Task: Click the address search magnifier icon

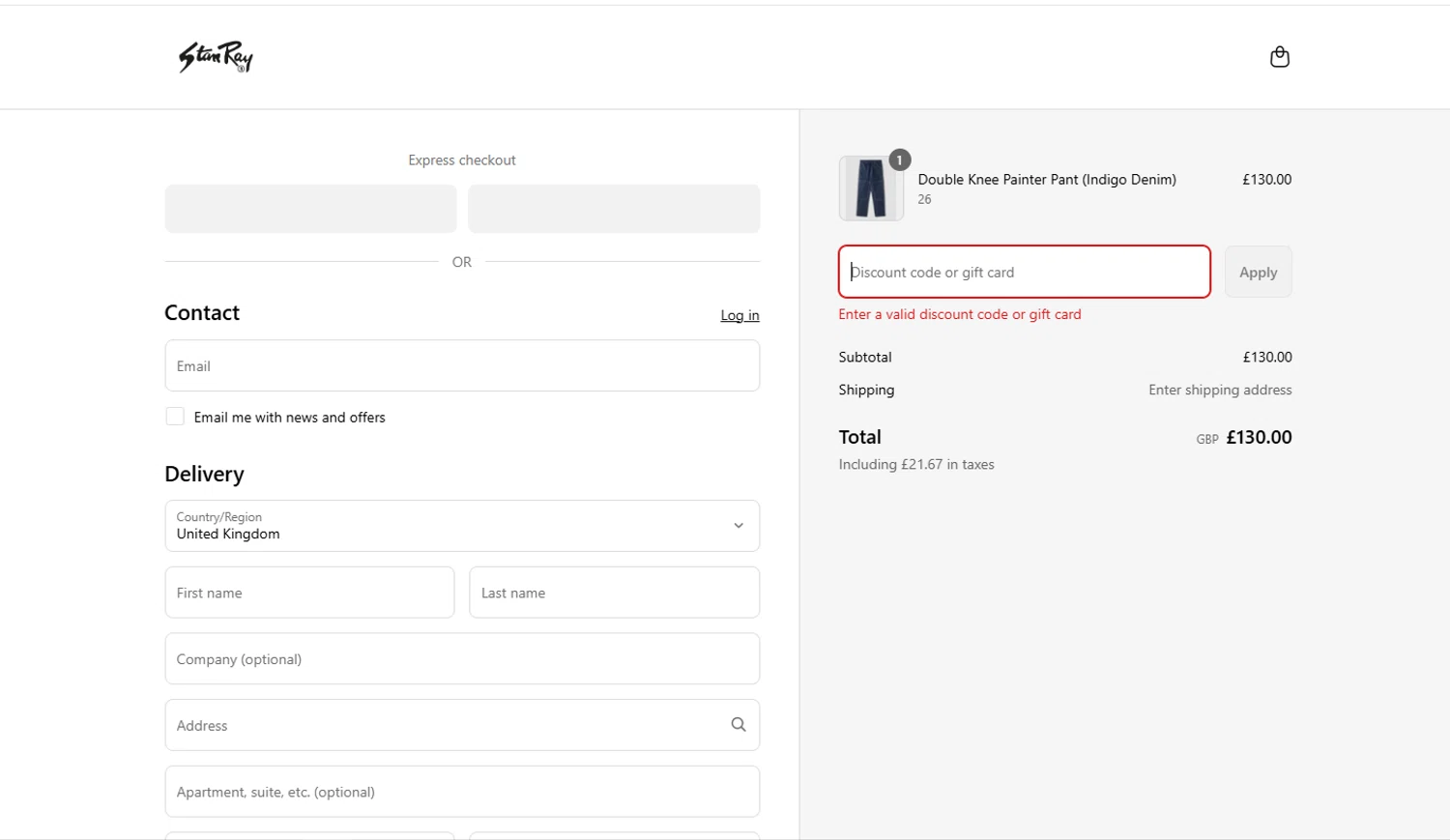Action: [739, 725]
